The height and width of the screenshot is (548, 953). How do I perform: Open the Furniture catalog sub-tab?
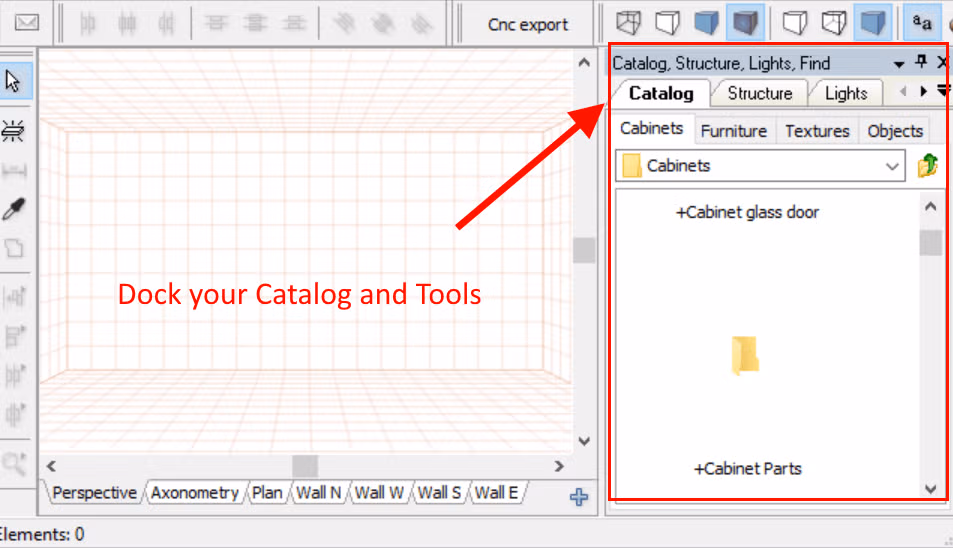point(734,131)
